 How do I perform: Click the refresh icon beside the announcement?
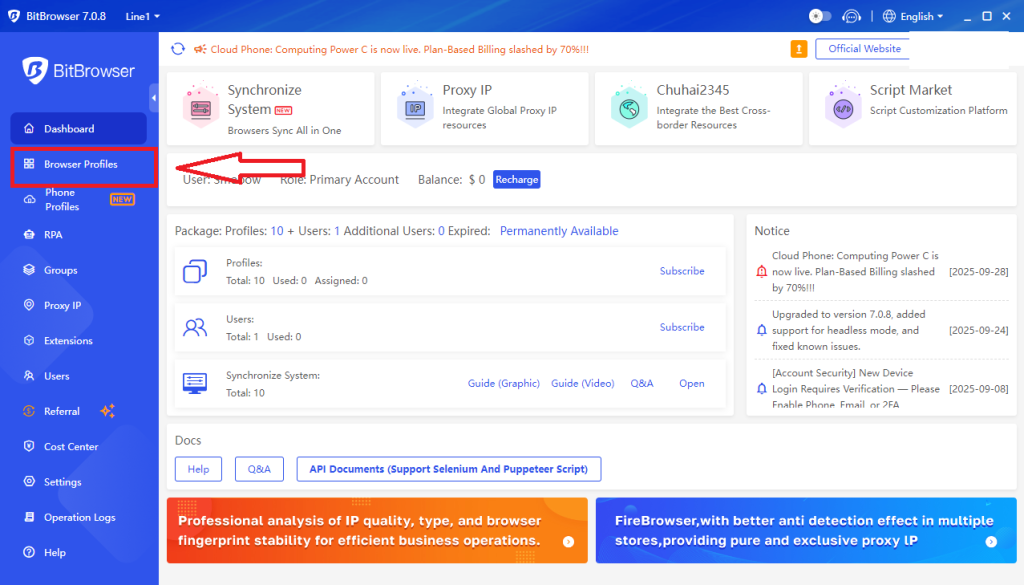[x=180, y=48]
